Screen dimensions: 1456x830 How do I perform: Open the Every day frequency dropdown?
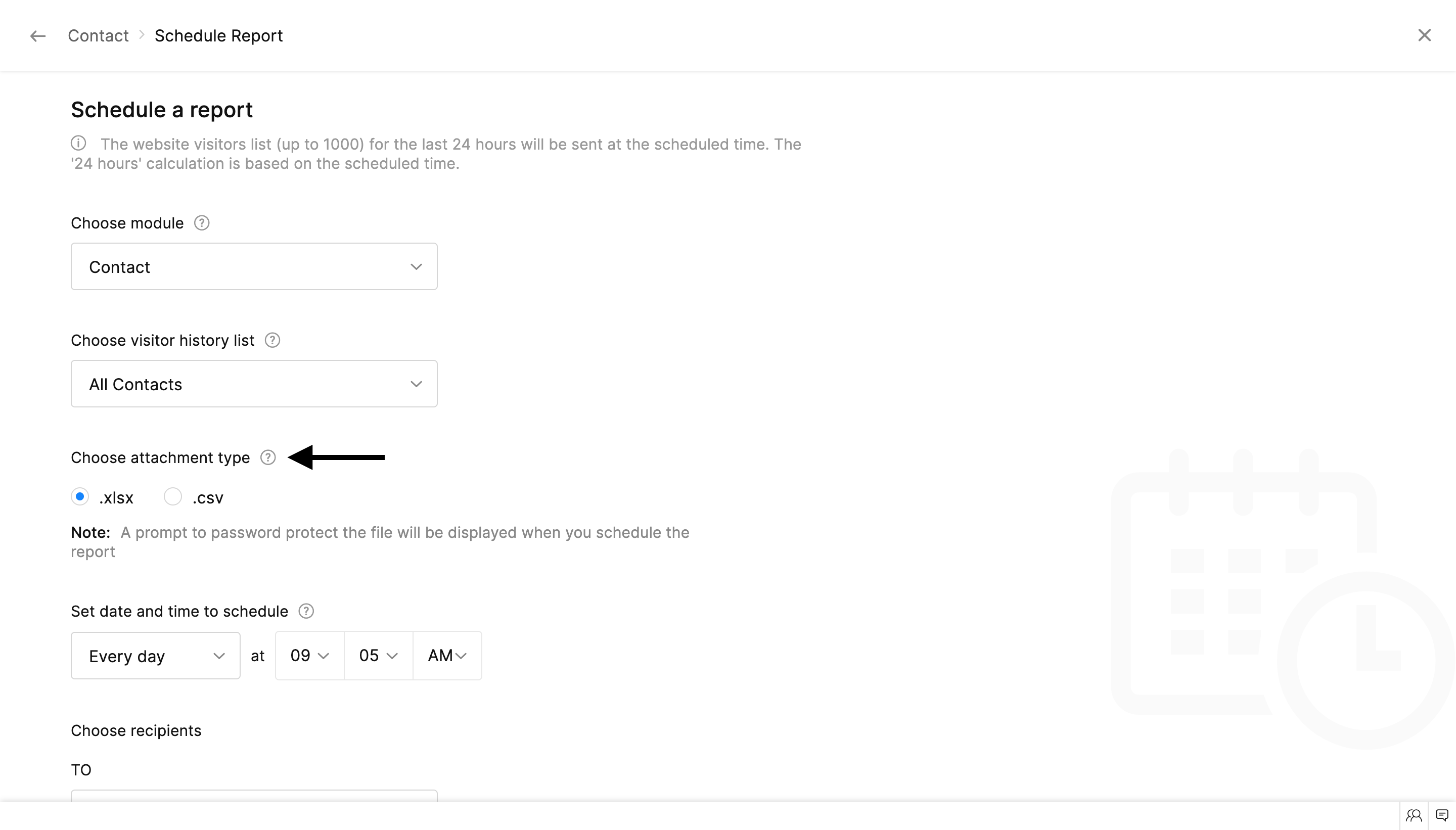(155, 656)
